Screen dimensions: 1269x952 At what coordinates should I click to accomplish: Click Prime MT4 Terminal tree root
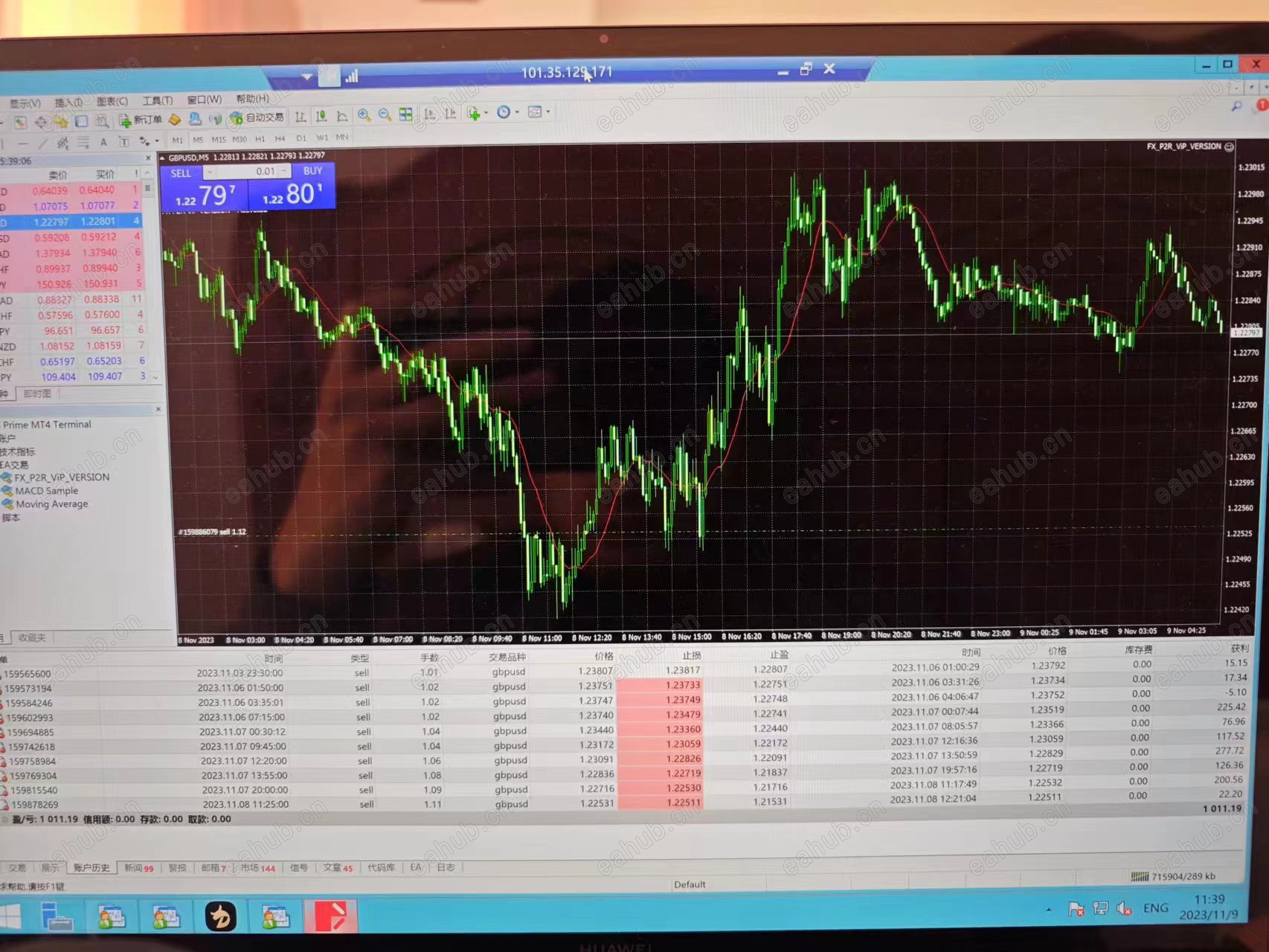pyautogui.click(x=47, y=425)
